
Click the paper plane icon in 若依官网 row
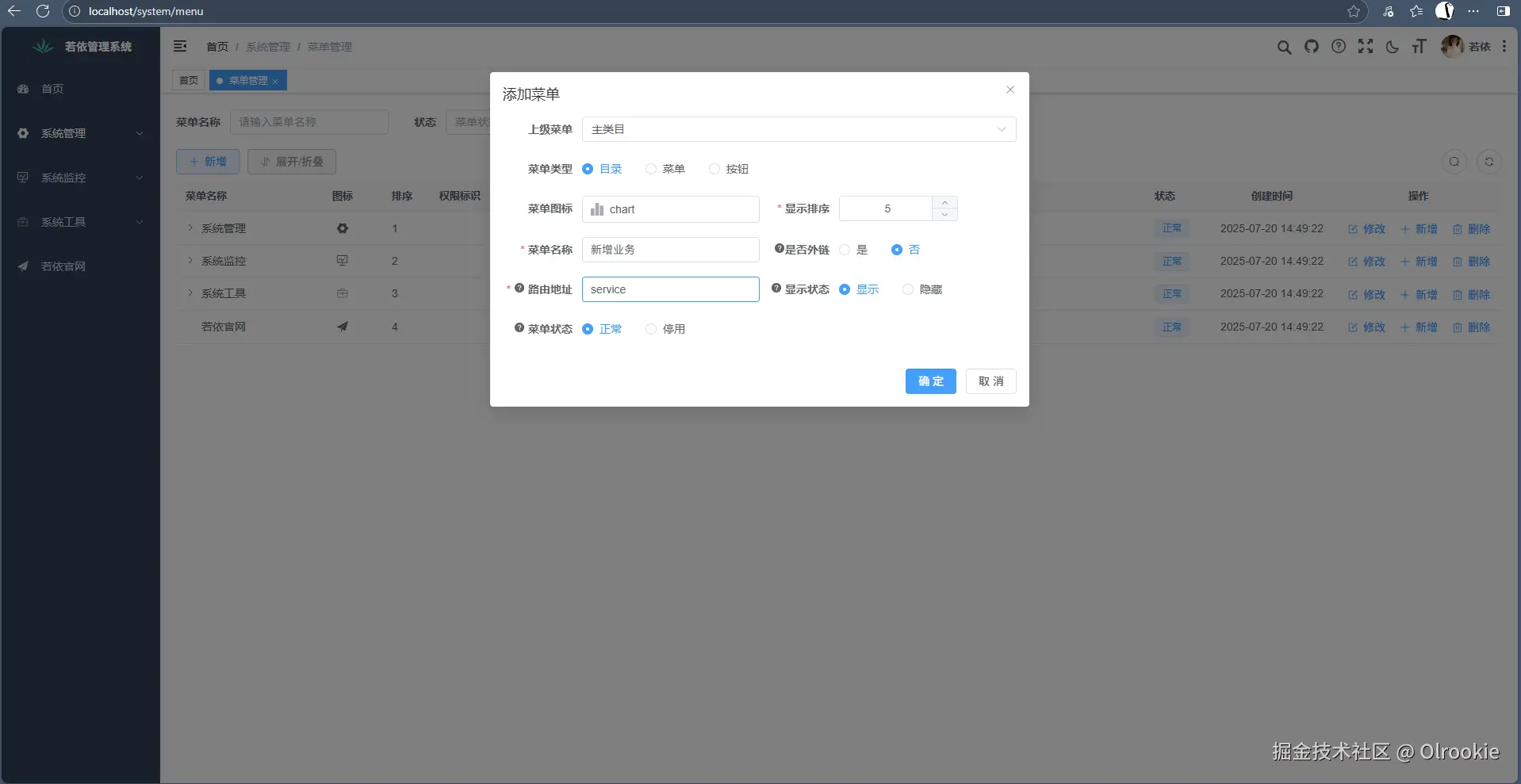tap(343, 327)
